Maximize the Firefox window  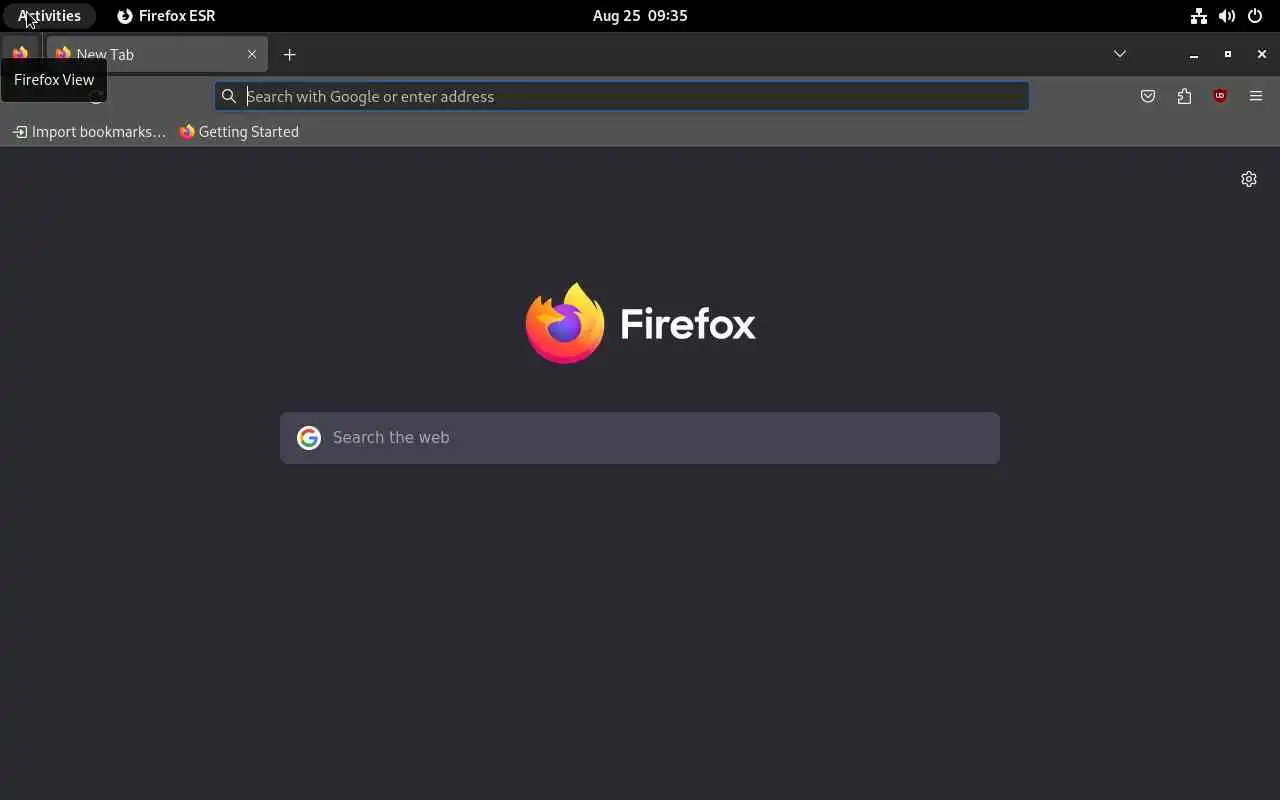pyautogui.click(x=1228, y=54)
